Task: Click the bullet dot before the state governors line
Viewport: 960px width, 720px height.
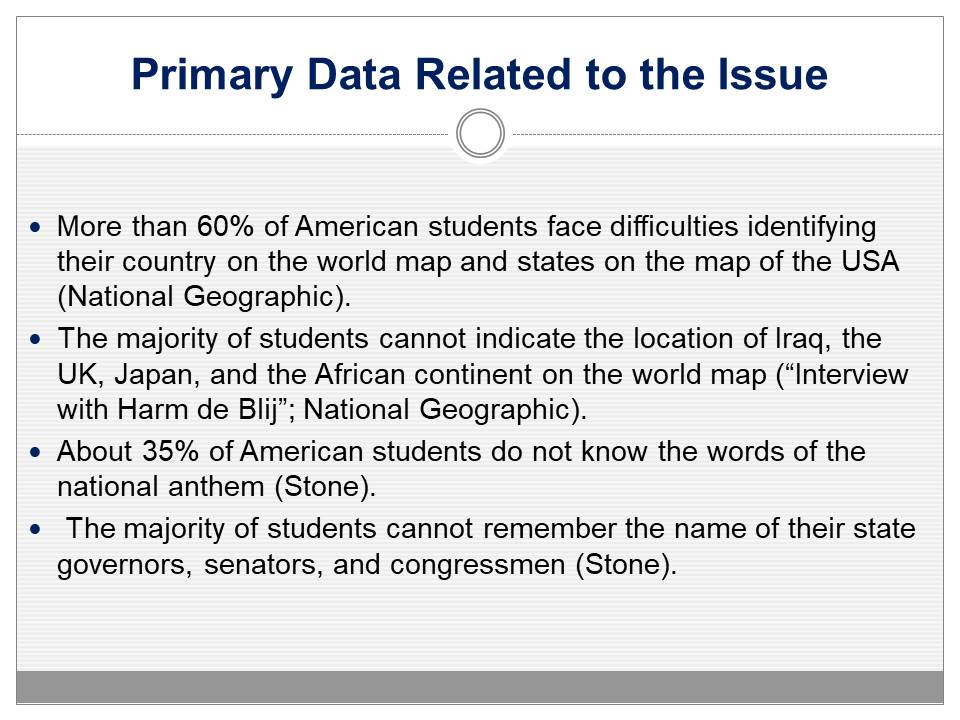Action: tap(38, 529)
